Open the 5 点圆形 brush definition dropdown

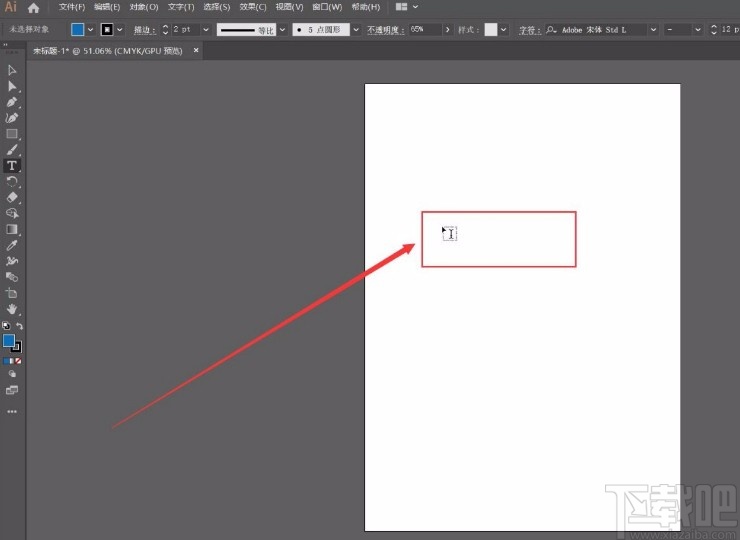click(356, 30)
